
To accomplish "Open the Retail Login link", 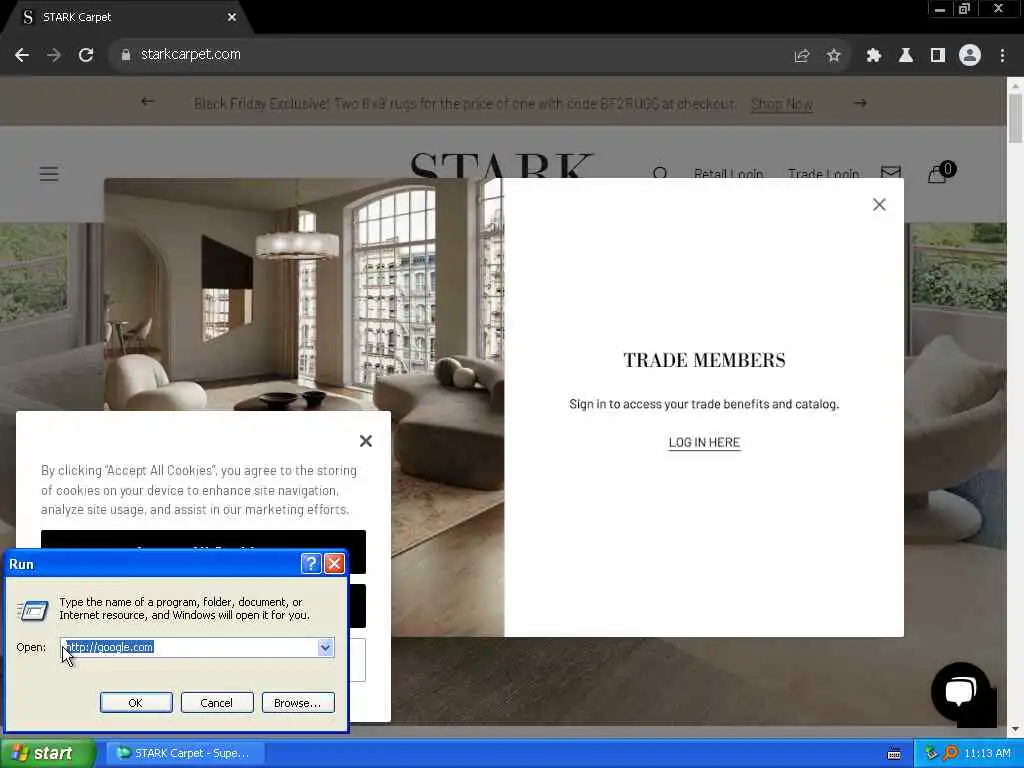I will point(728,173).
